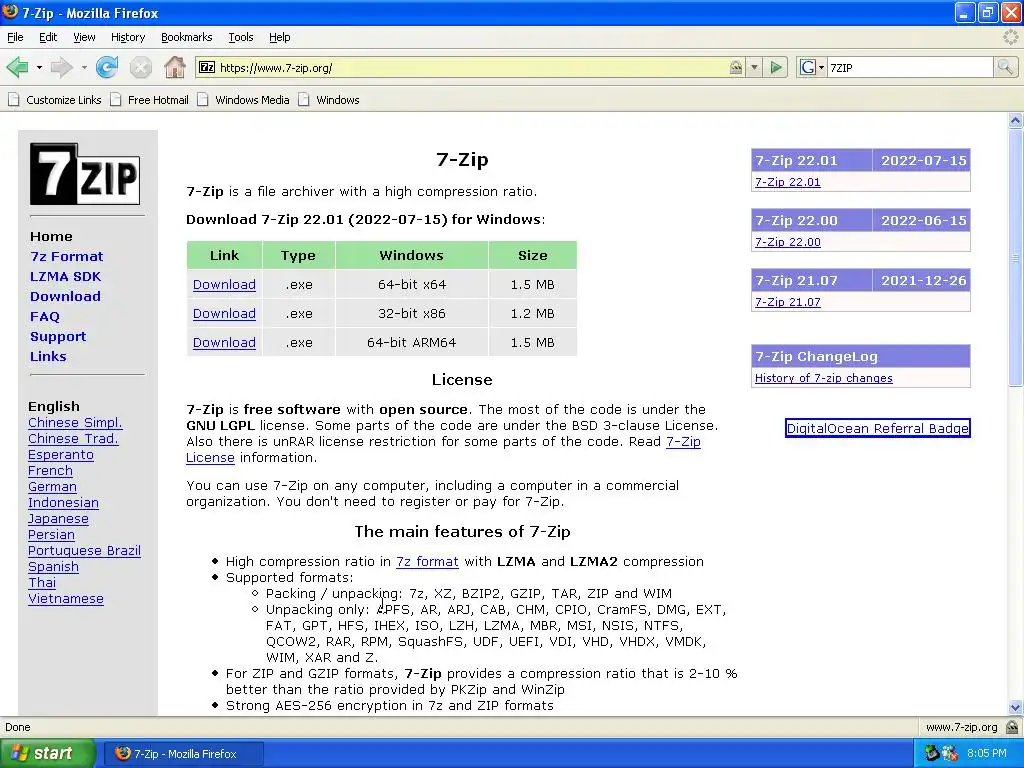Switch language to Chinese Simpl.
This screenshot has height=768, width=1024.
(x=75, y=423)
